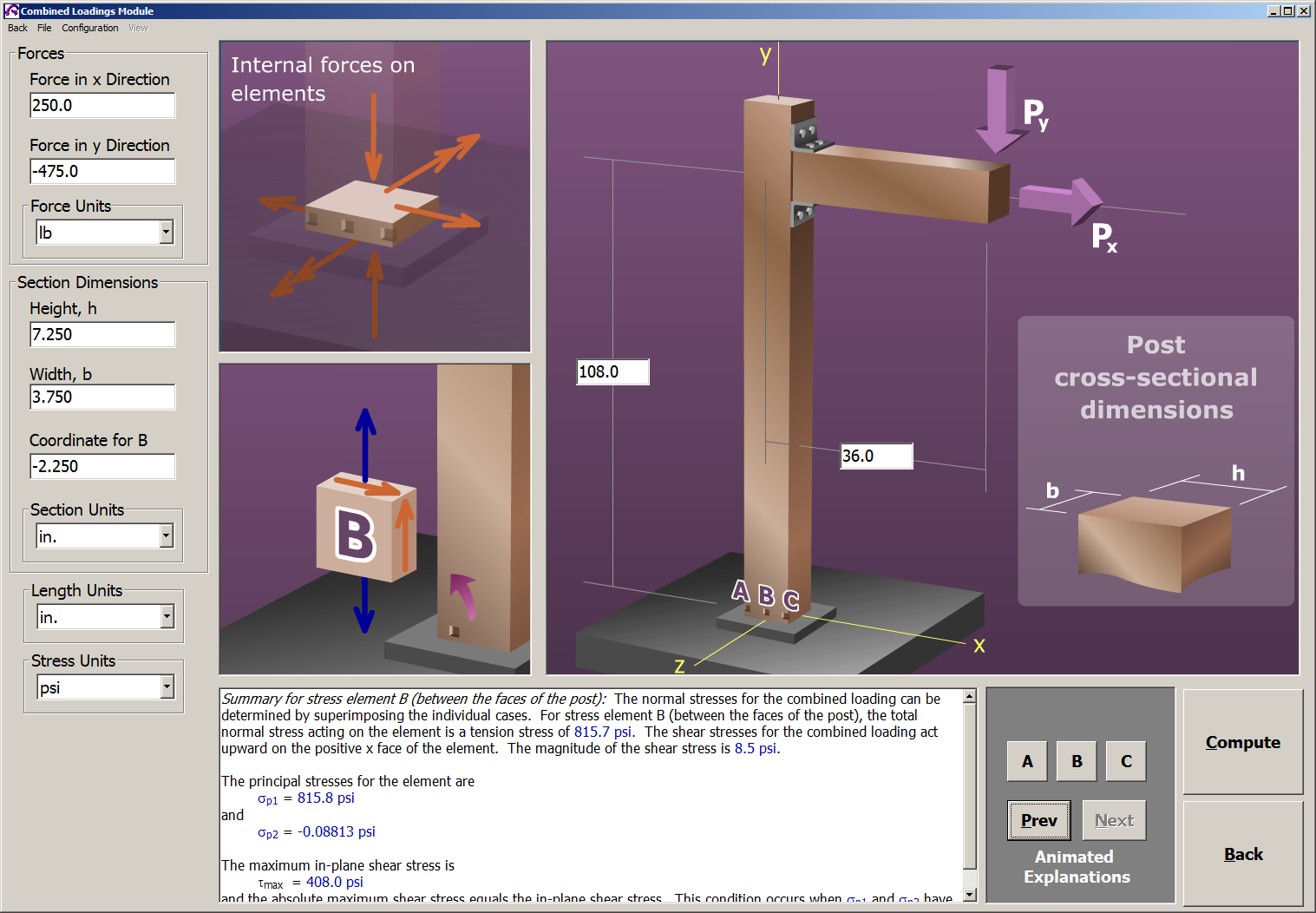The image size is (1316, 913).
Task: Click the Force in x Direction field
Action: coord(102,105)
